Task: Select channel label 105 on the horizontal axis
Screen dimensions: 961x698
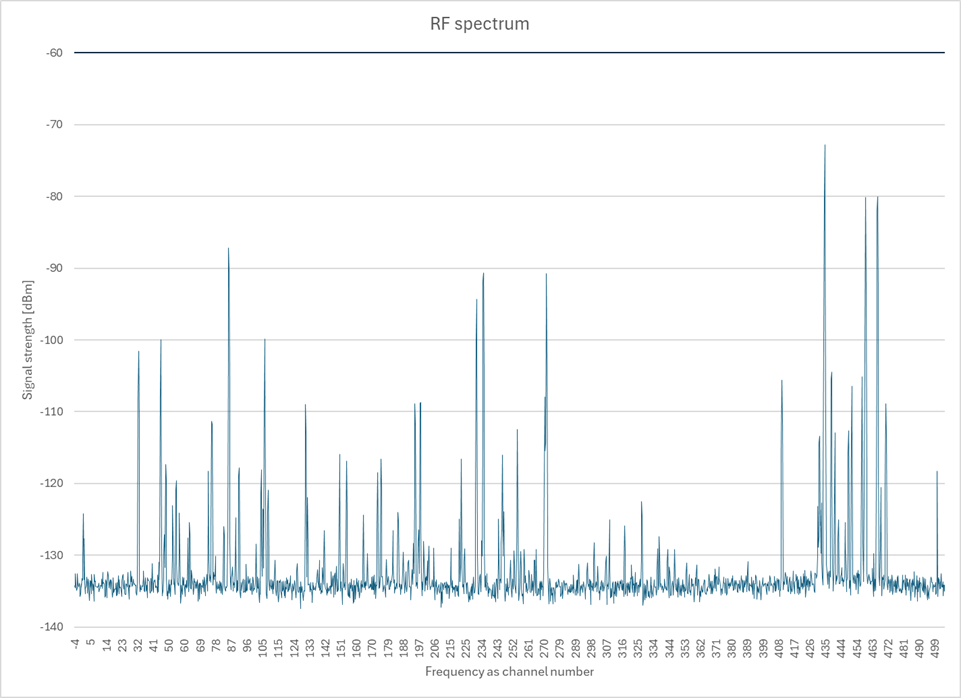Action: [263, 648]
